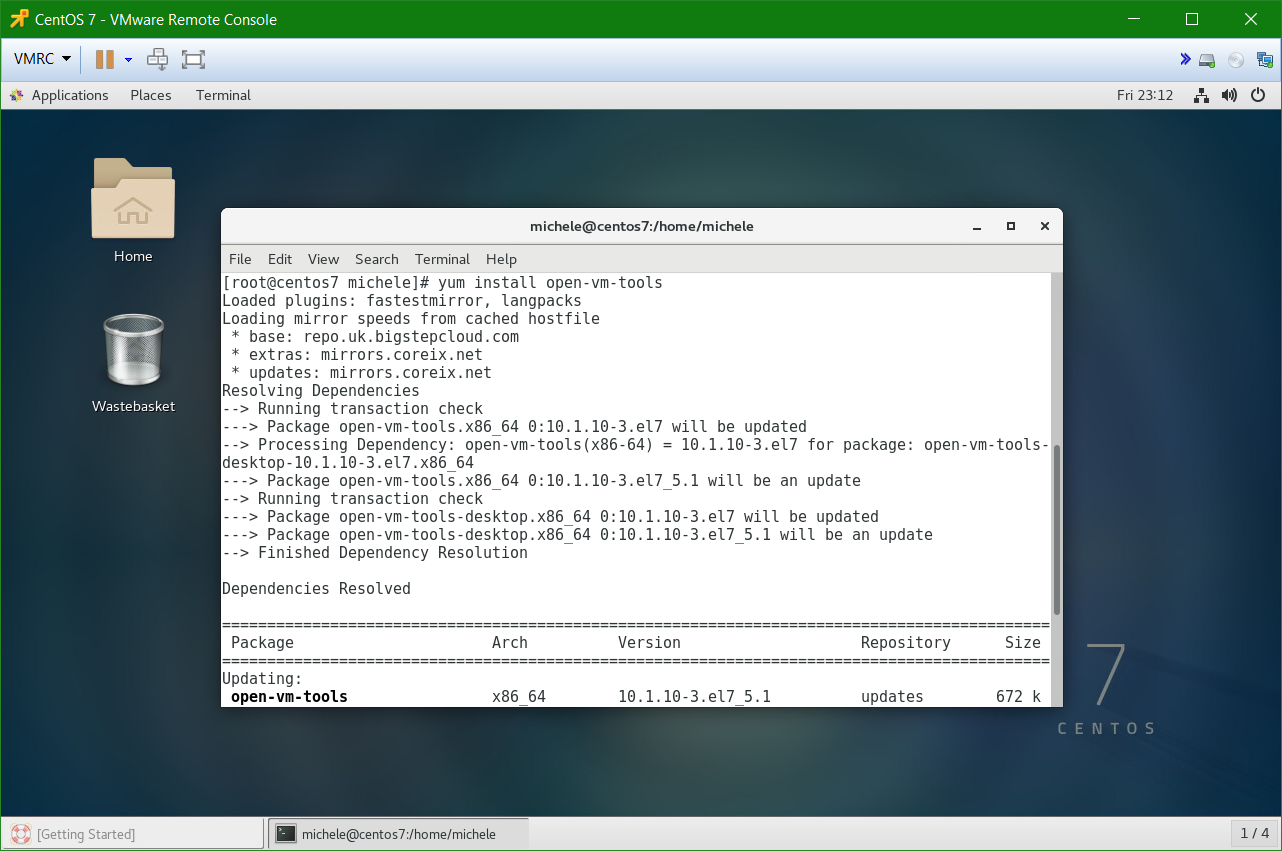
Task: Click the power icon in the top bar
Action: pos(1258,95)
